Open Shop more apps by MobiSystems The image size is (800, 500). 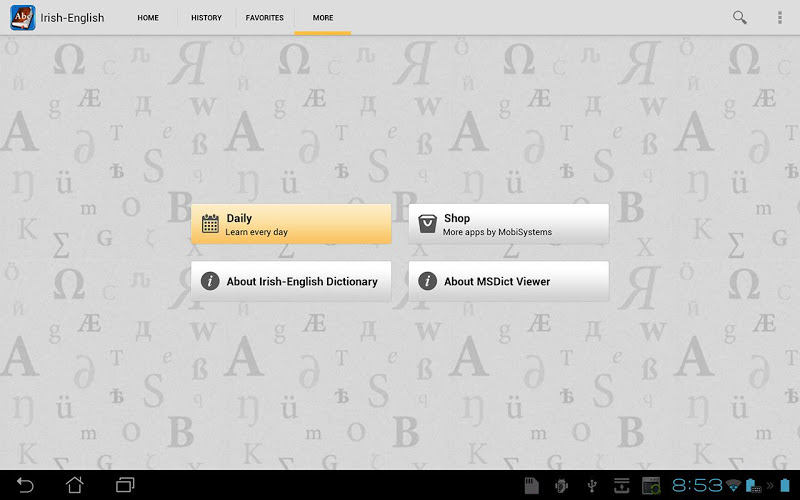[x=509, y=224]
